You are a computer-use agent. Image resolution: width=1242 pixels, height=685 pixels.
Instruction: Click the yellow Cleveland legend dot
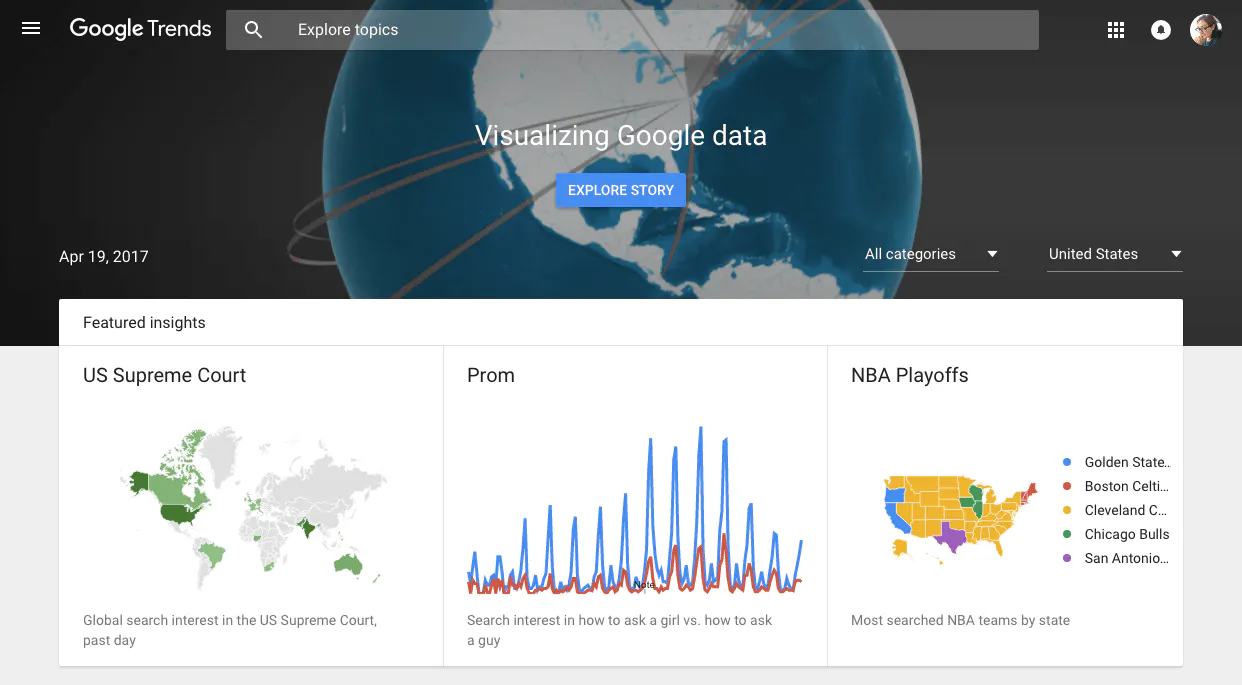click(1067, 510)
